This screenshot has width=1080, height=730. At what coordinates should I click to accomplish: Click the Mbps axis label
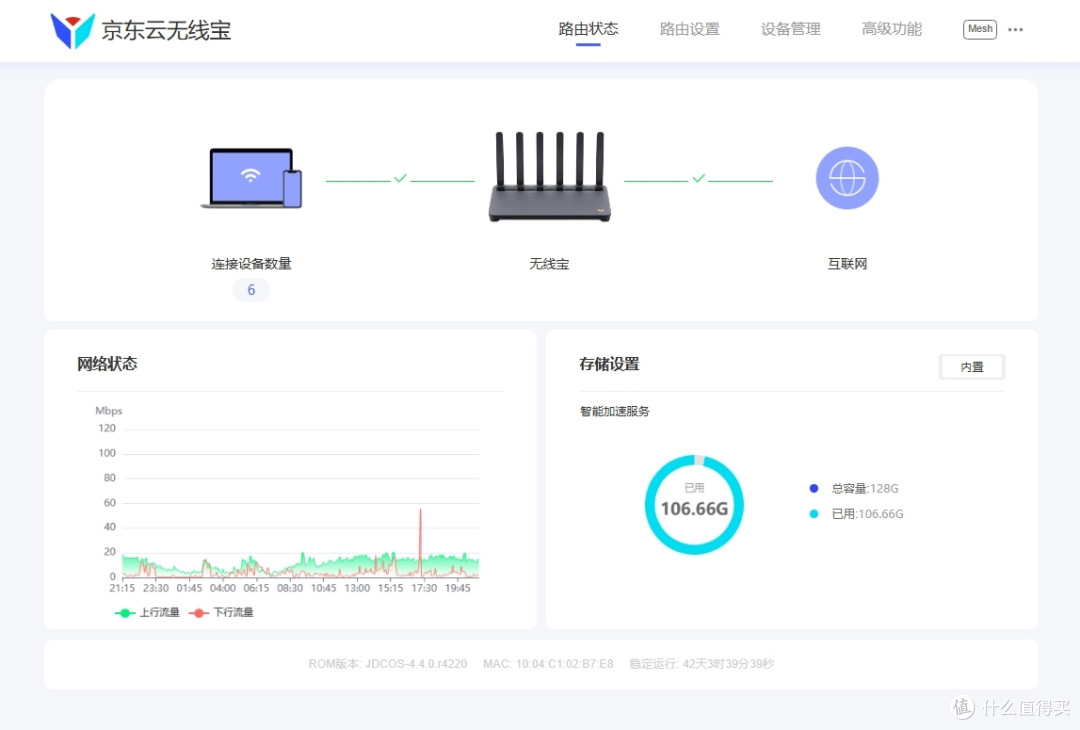pos(109,410)
